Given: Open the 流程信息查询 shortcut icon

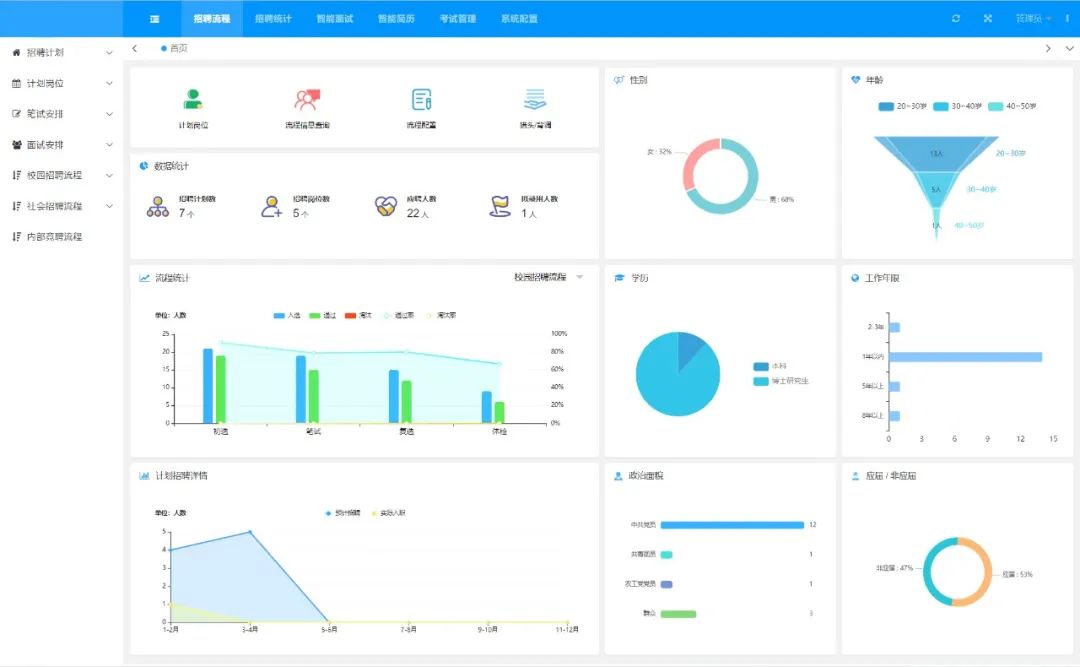Looking at the screenshot, I should tap(306, 99).
